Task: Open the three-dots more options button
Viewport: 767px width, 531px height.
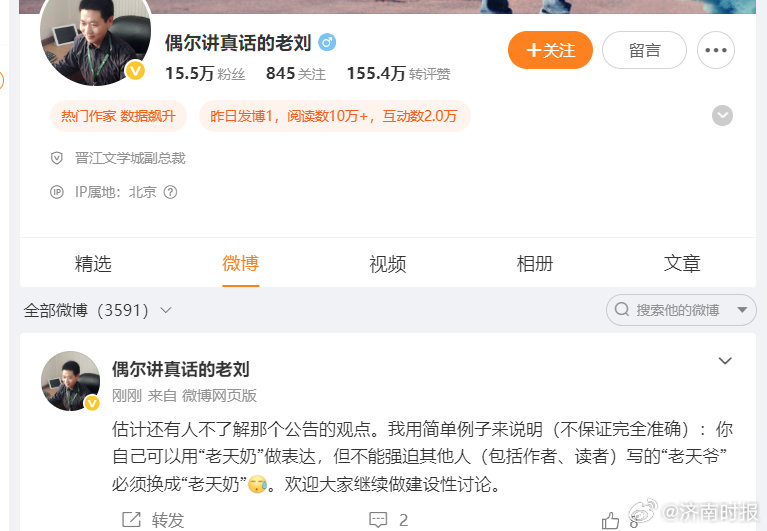Action: (x=716, y=50)
